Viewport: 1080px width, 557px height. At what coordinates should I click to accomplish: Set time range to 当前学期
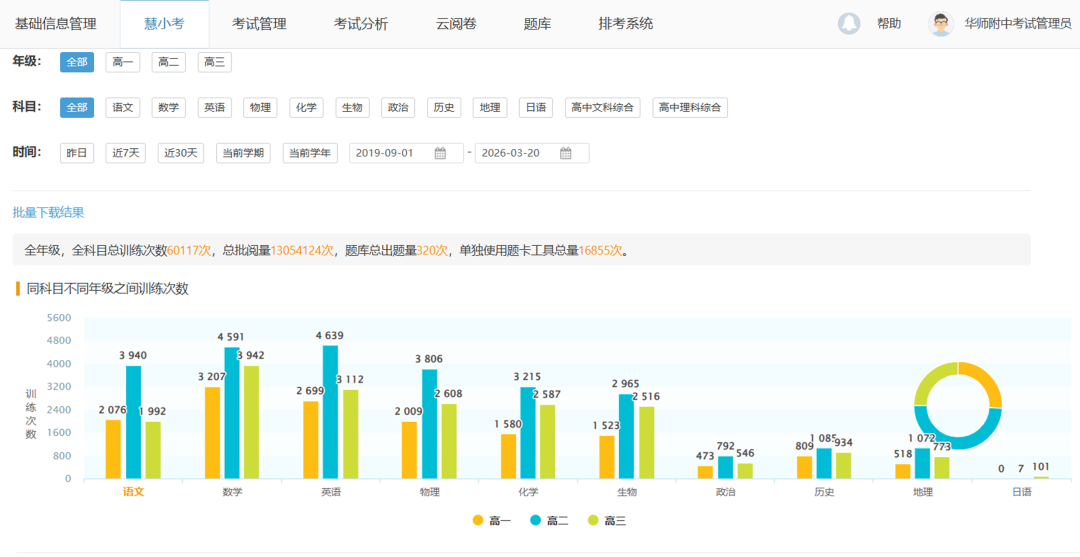pos(244,153)
